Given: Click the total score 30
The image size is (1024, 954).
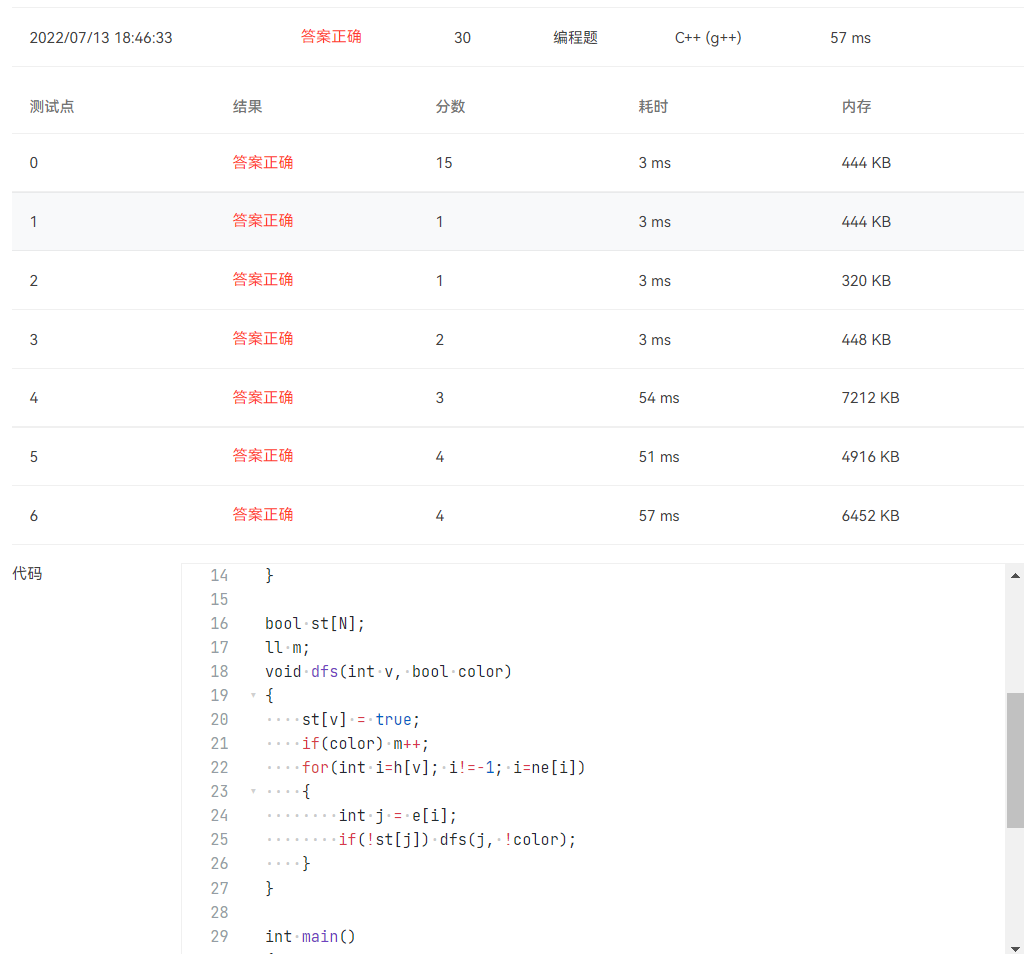Looking at the screenshot, I should point(462,38).
